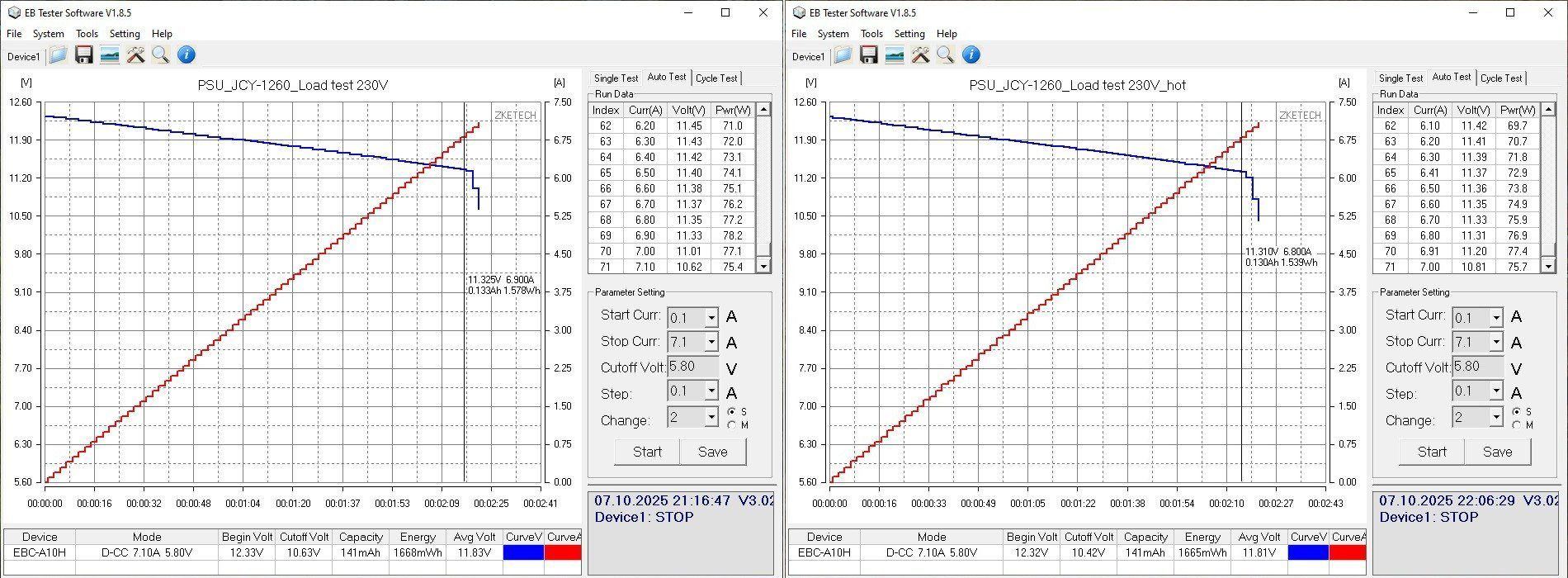Expand the Start Curr dropdown in left window
The image size is (1568, 578).
pyautogui.click(x=711, y=318)
